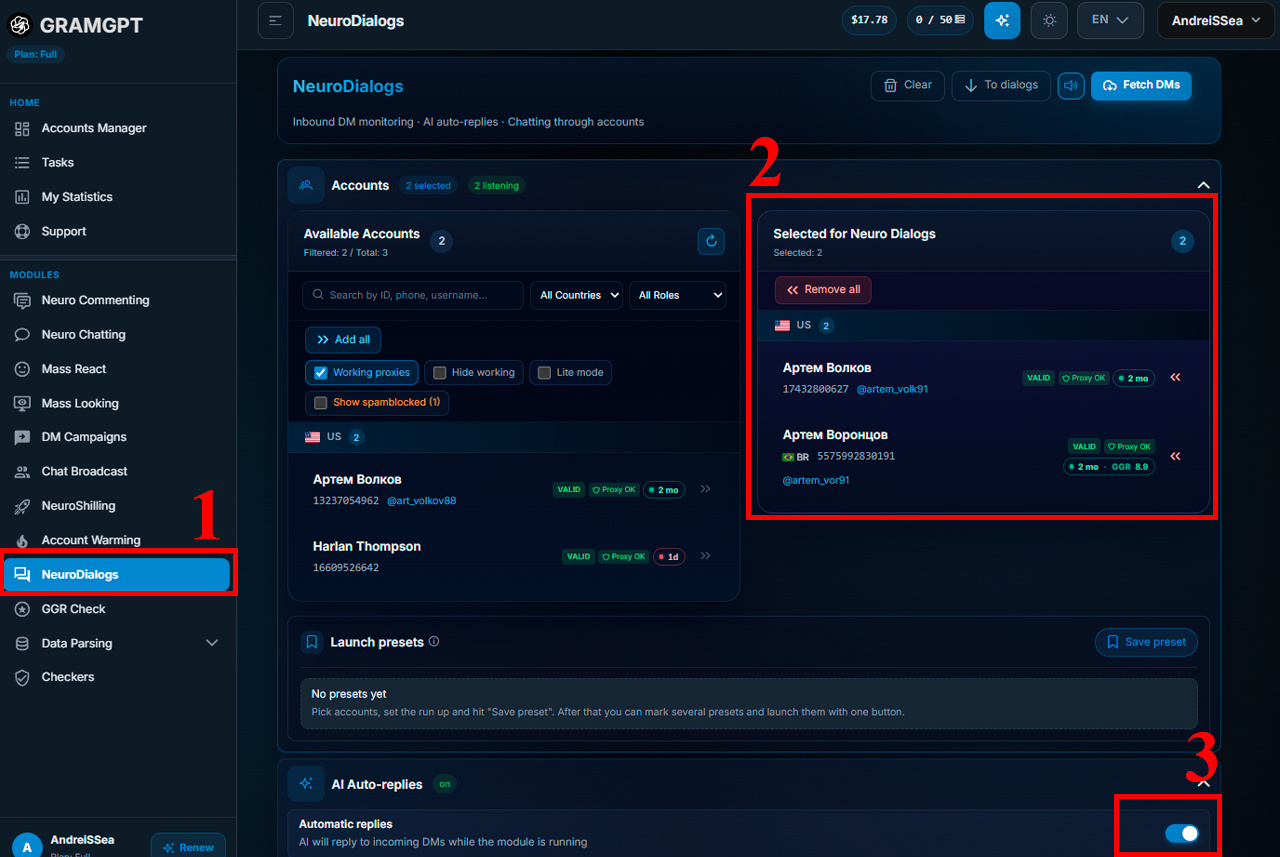Click Add all button

[x=343, y=340]
